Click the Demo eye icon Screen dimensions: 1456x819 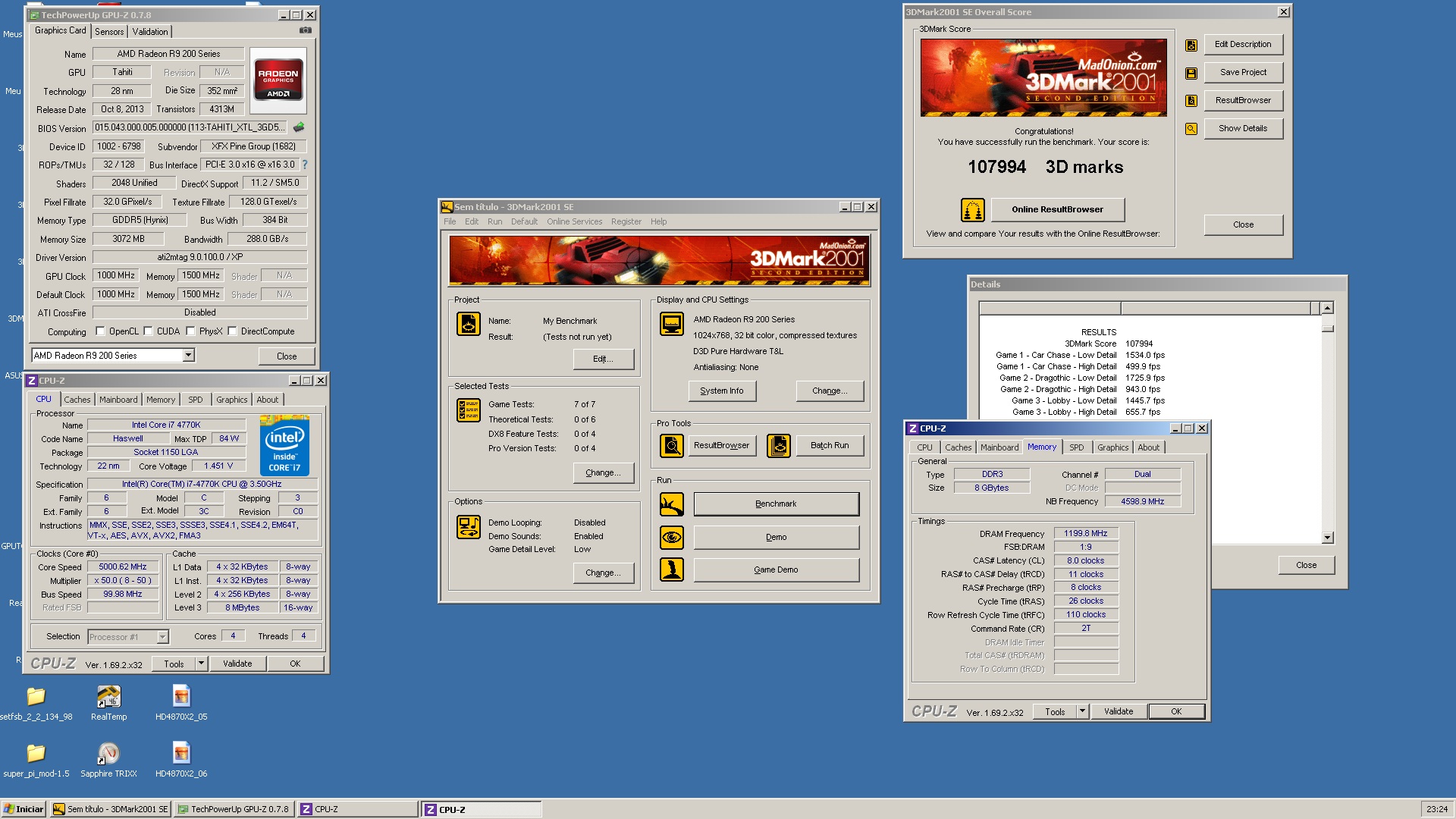coord(671,538)
